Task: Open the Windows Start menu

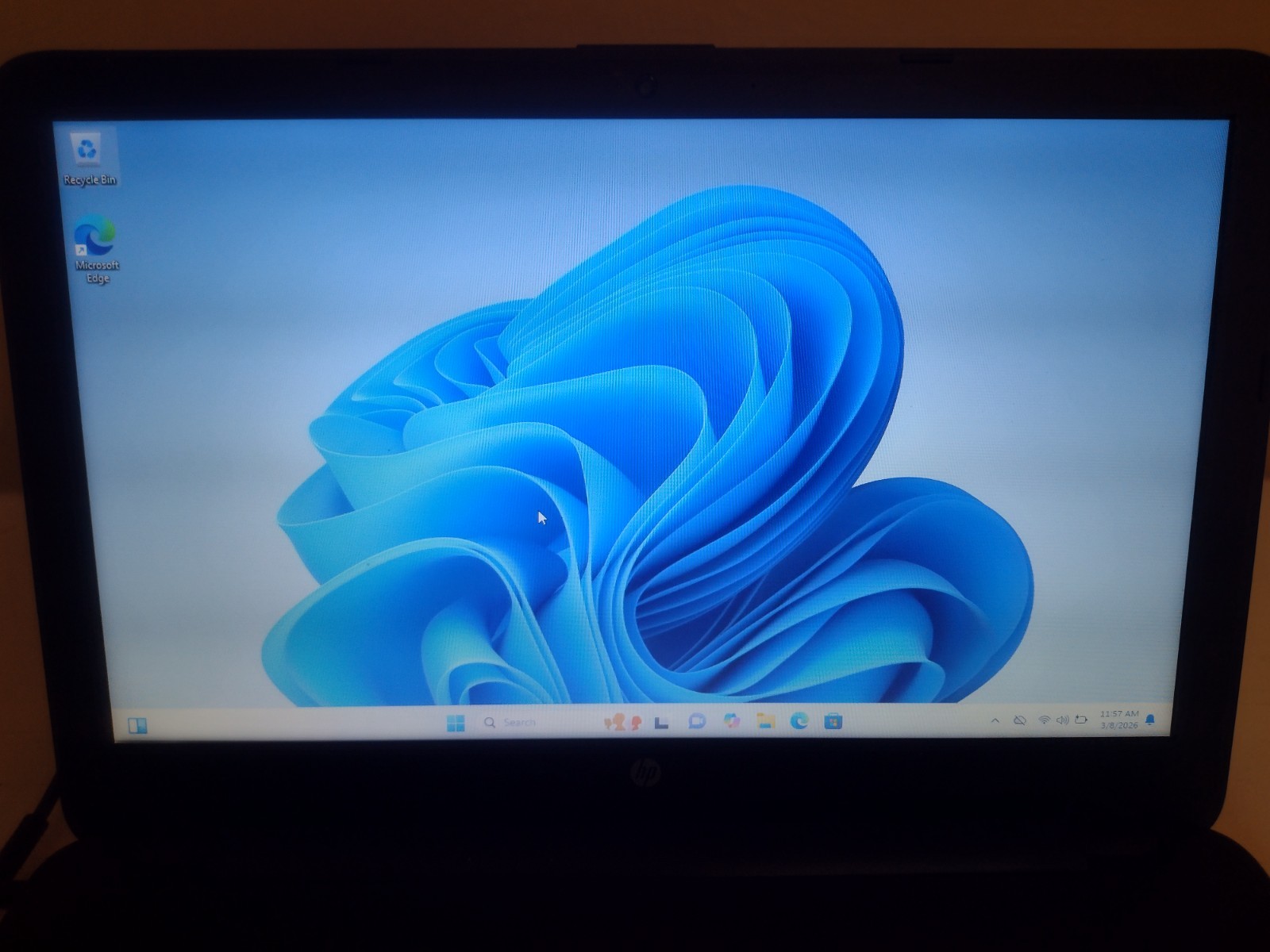Action: pos(456,723)
